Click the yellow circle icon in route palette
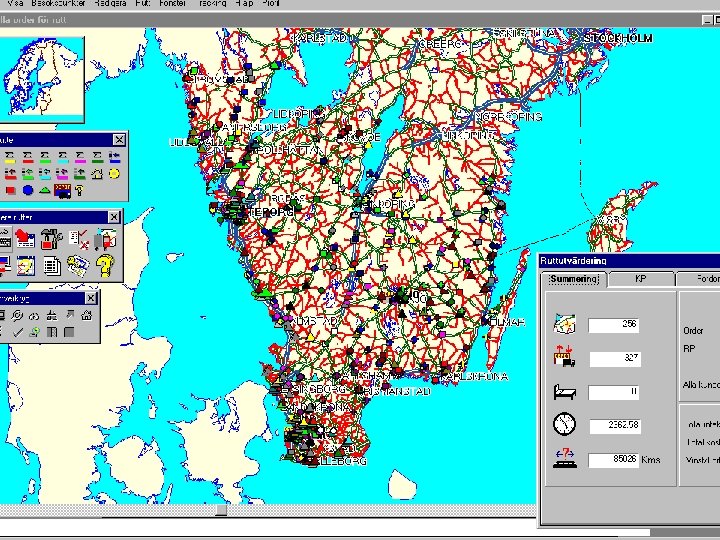This screenshot has height=540, width=720. [x=114, y=174]
